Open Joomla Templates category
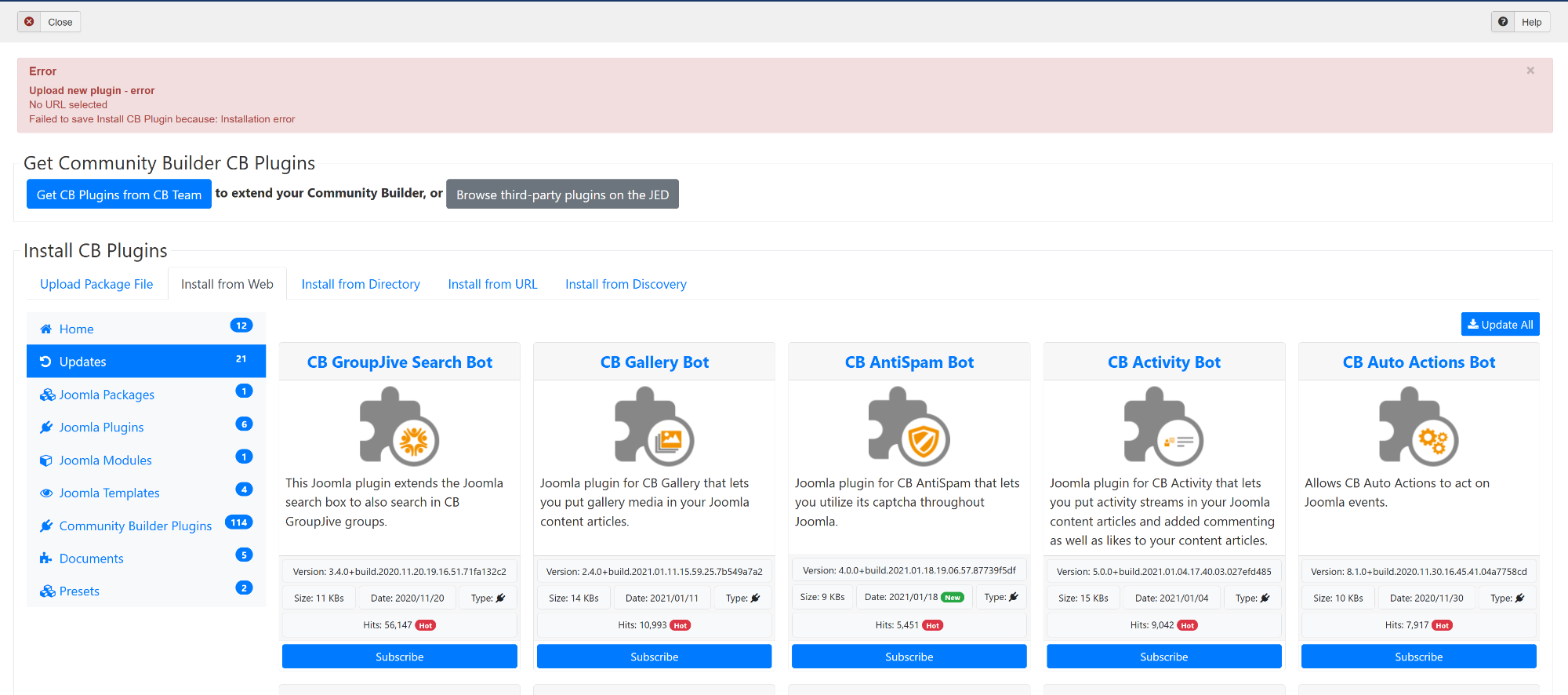This screenshot has height=695, width=1568. 146,493
